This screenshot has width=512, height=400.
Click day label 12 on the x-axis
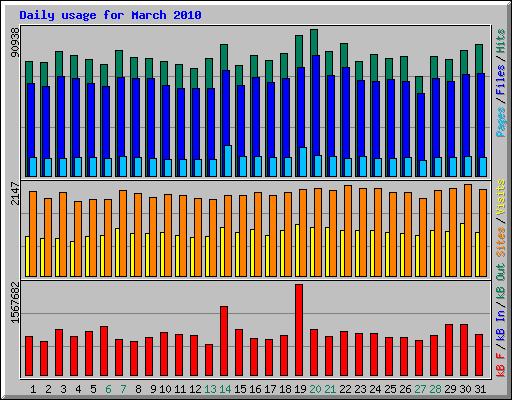(x=195, y=389)
